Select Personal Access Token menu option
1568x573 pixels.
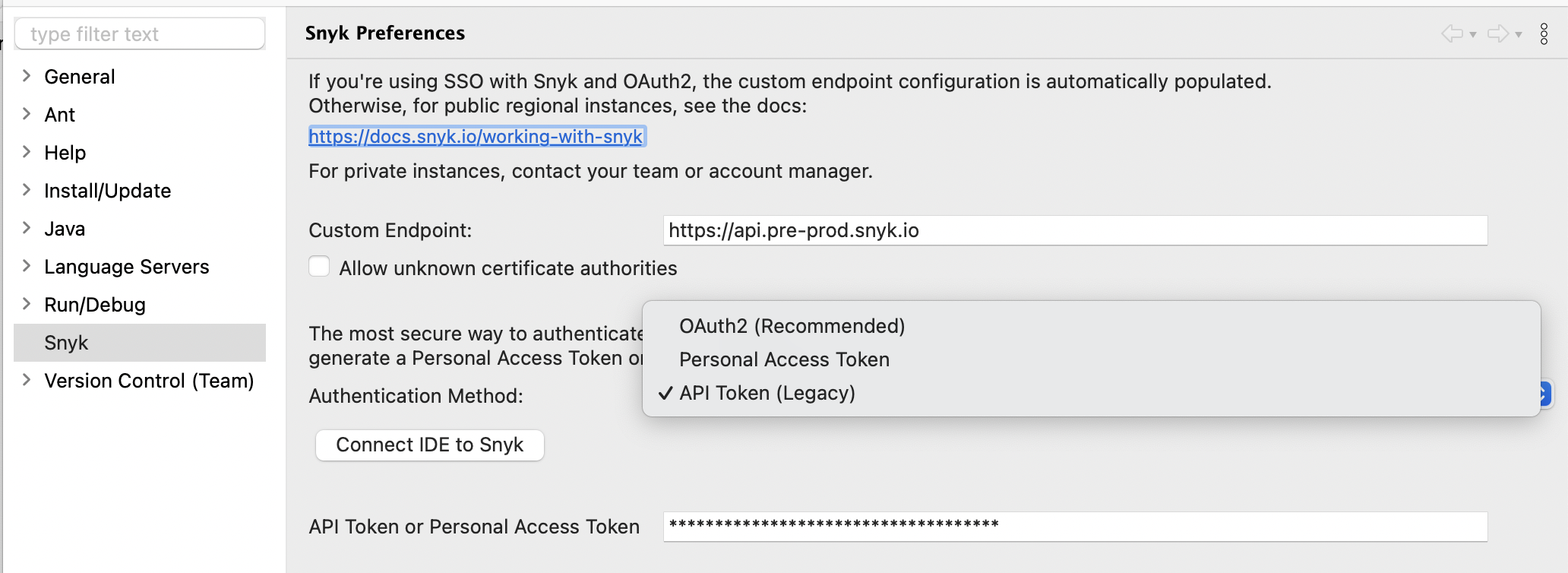pos(784,359)
